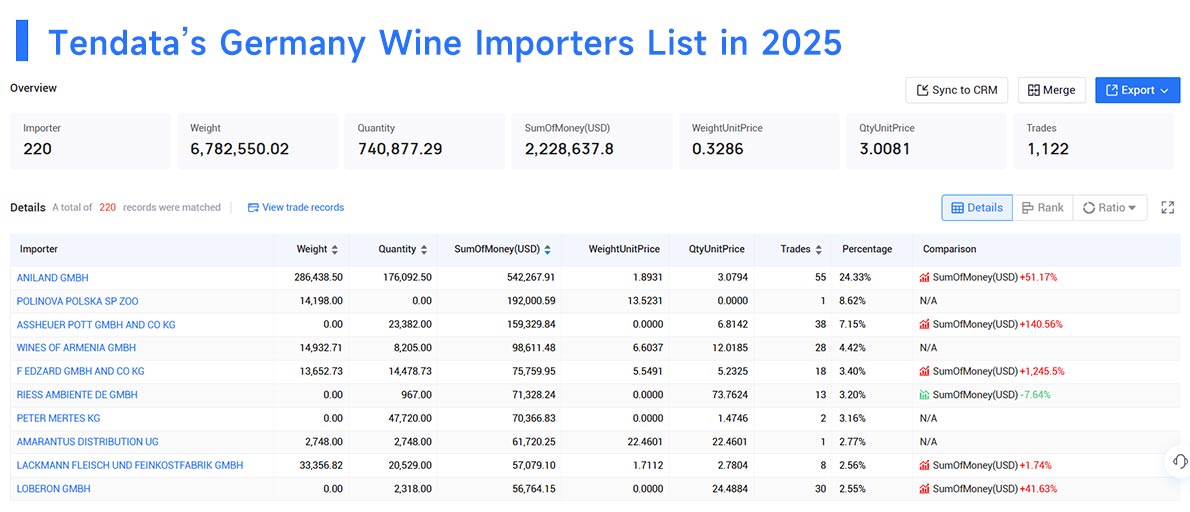Switch to the Rank view tab
Viewport: 1190px width, 512px height.
pos(1043,207)
